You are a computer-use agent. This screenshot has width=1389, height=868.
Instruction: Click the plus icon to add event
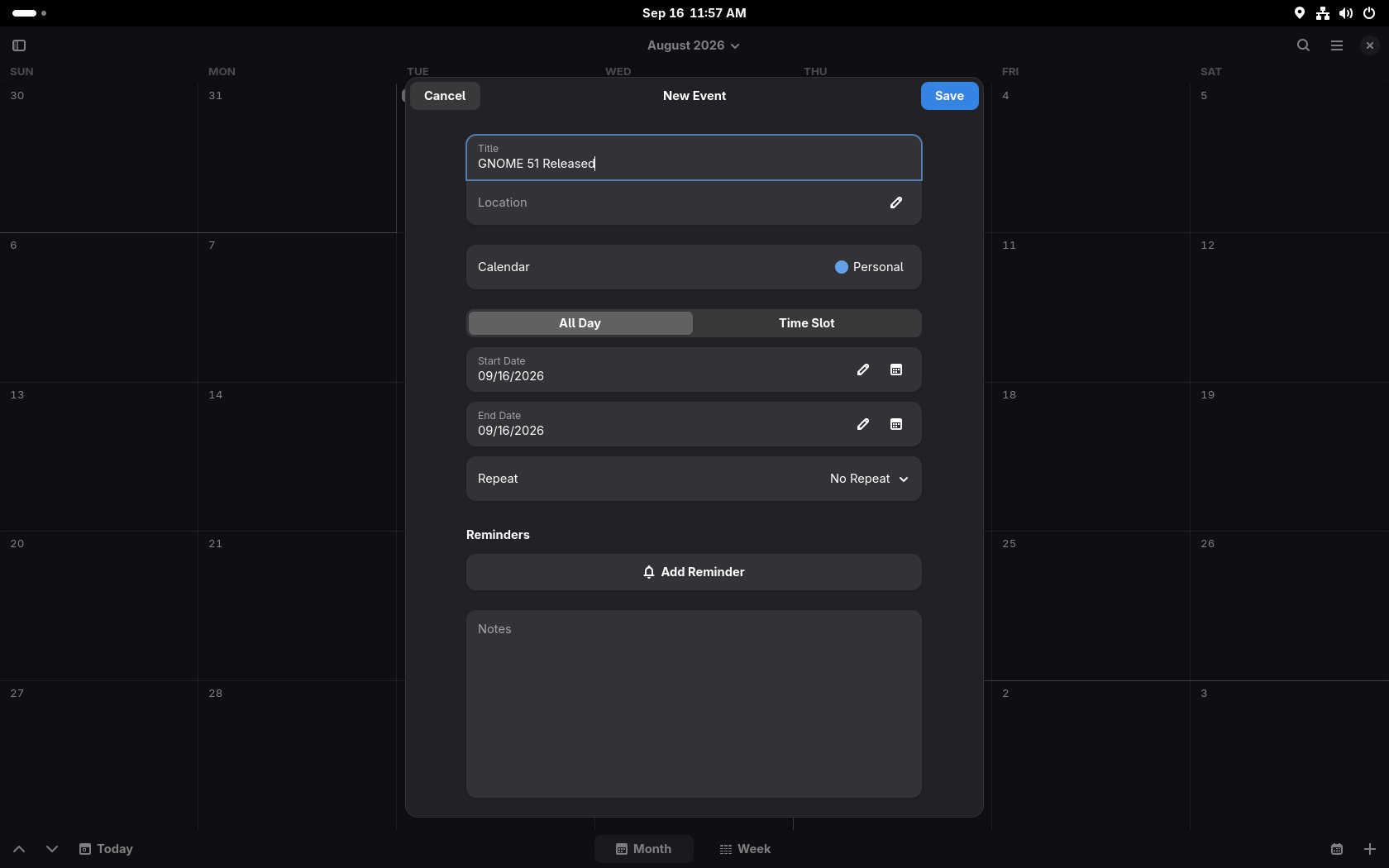tap(1369, 849)
